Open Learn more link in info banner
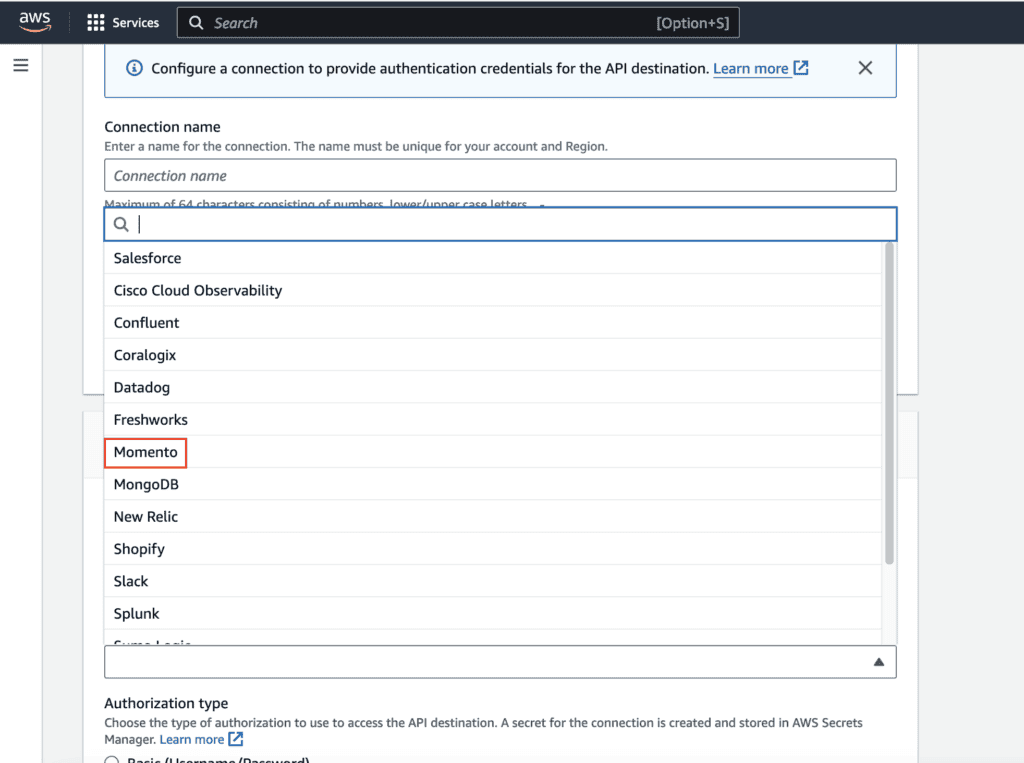This screenshot has height=763, width=1024. click(750, 69)
